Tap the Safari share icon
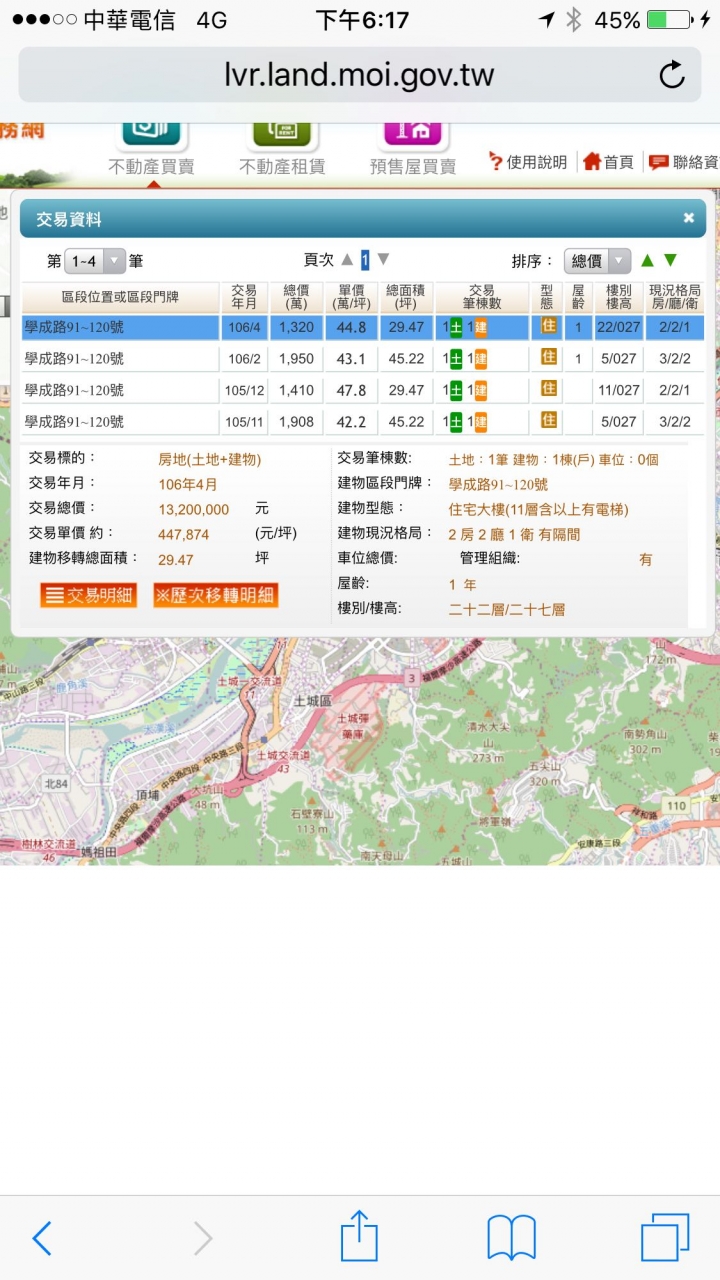This screenshot has height=1280, width=720. point(359,1238)
